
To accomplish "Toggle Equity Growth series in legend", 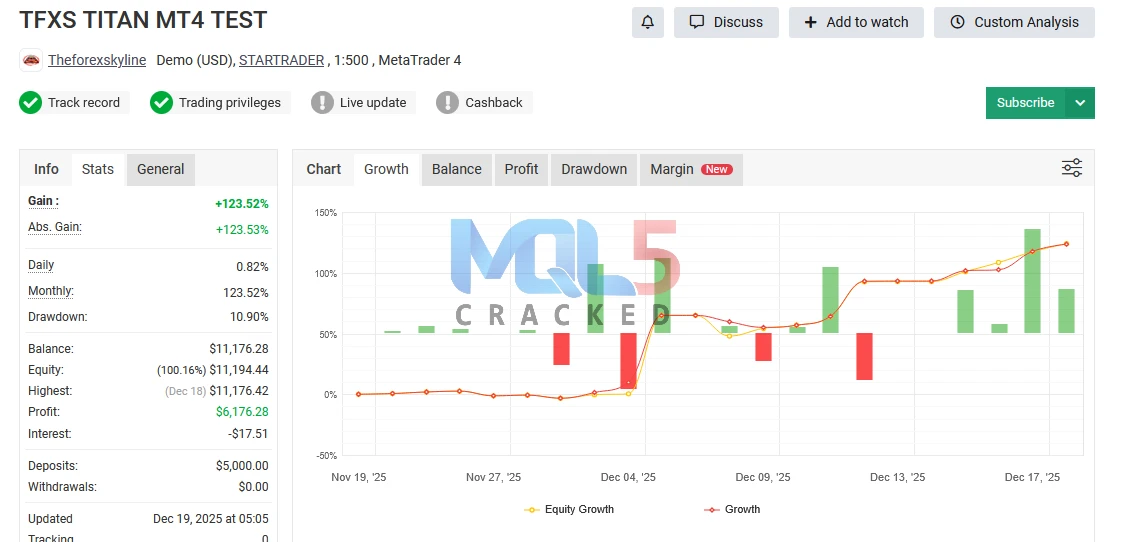I will (x=569, y=509).
